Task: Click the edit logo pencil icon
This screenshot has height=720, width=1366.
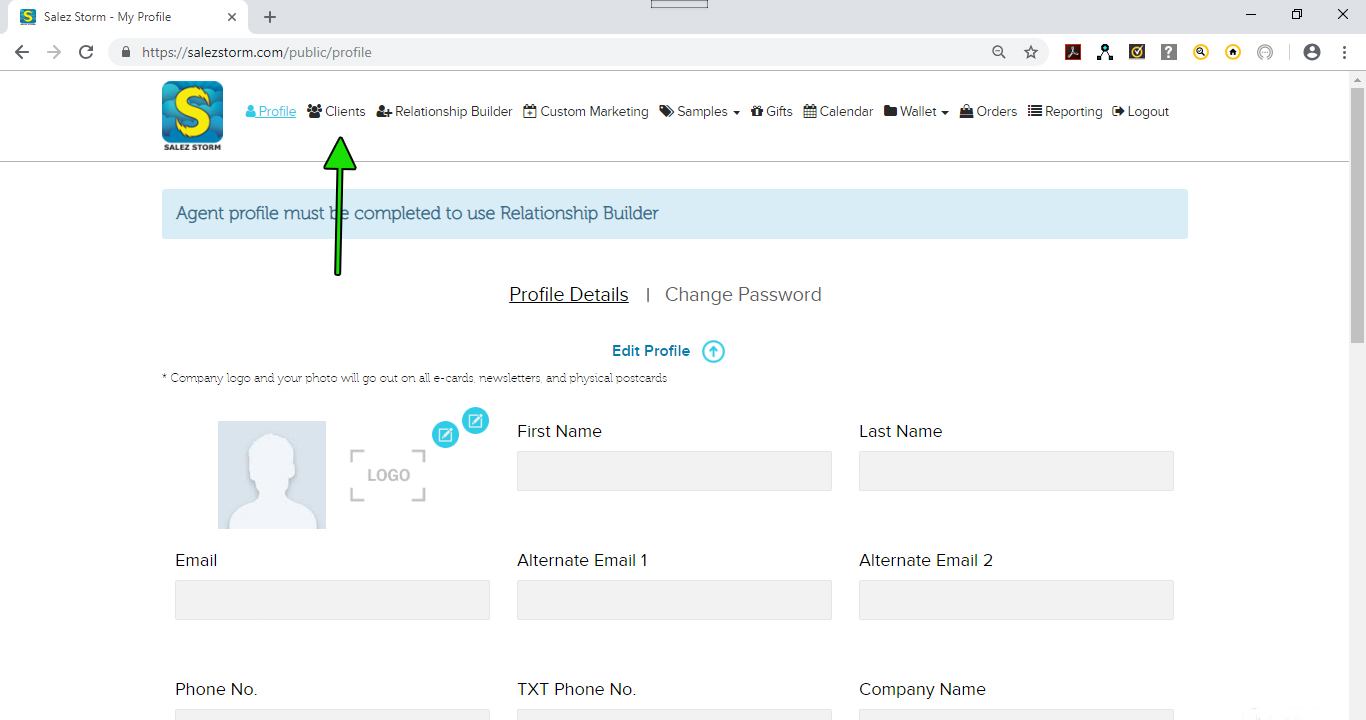Action: click(476, 420)
